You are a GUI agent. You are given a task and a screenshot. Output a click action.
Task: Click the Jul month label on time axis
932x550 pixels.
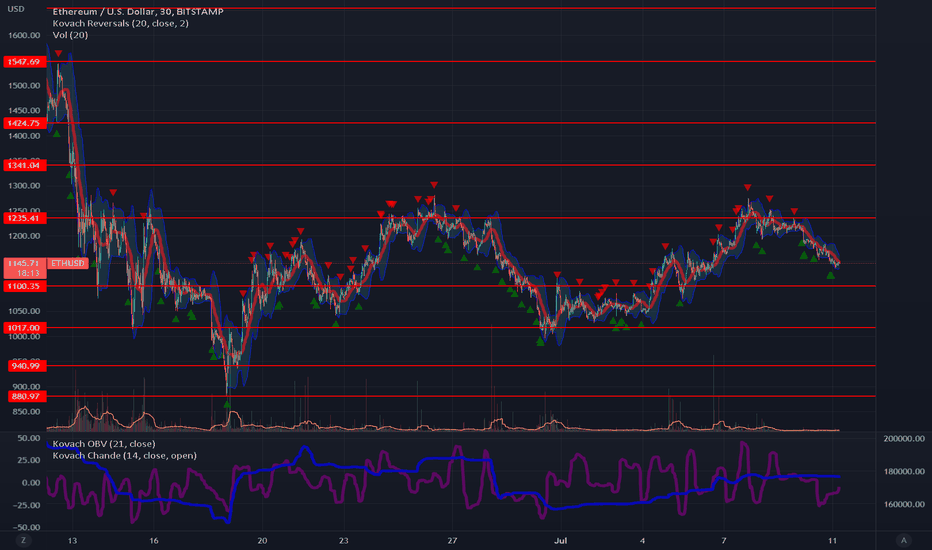(561, 540)
